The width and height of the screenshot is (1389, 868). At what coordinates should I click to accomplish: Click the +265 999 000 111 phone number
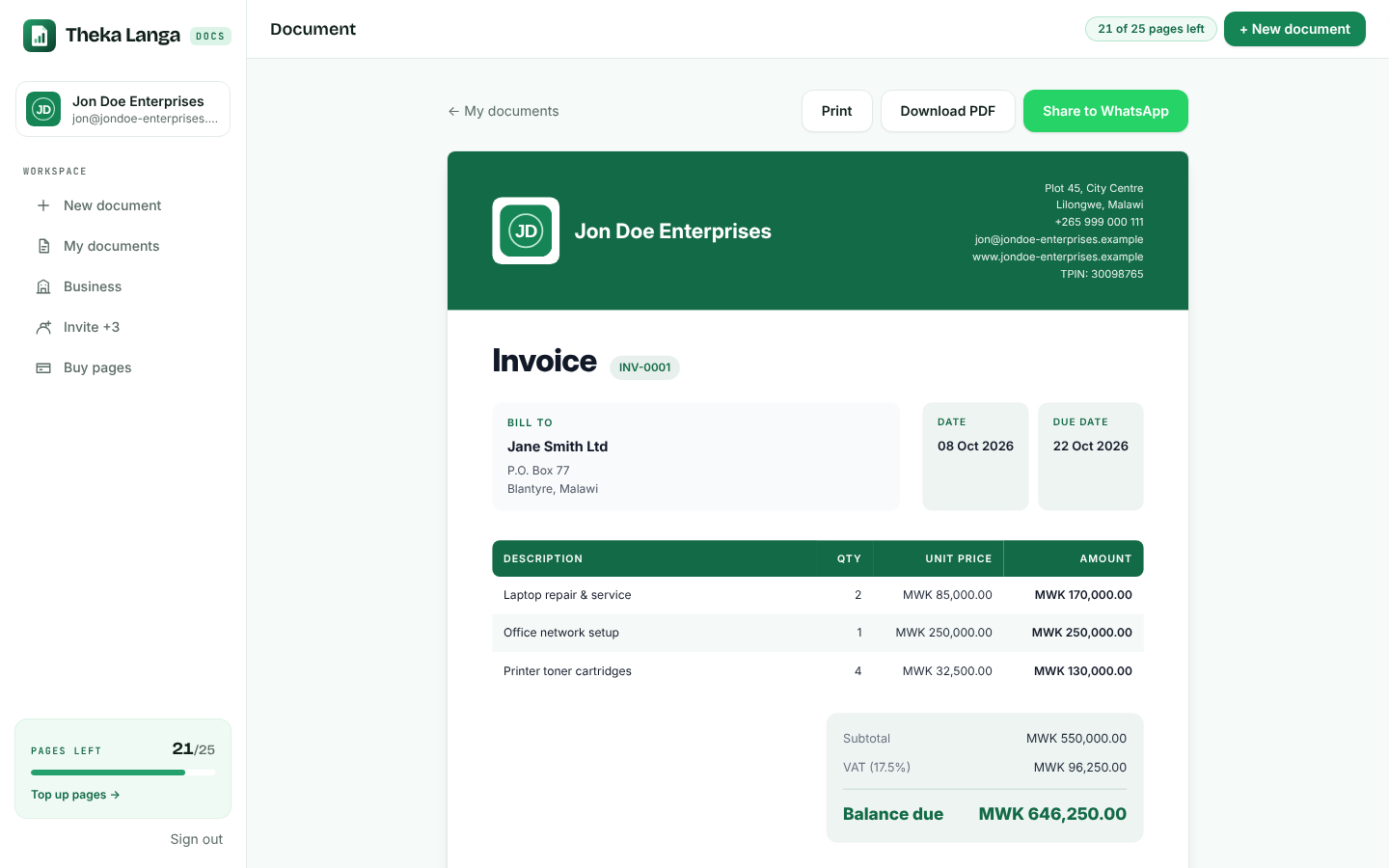tap(1099, 222)
